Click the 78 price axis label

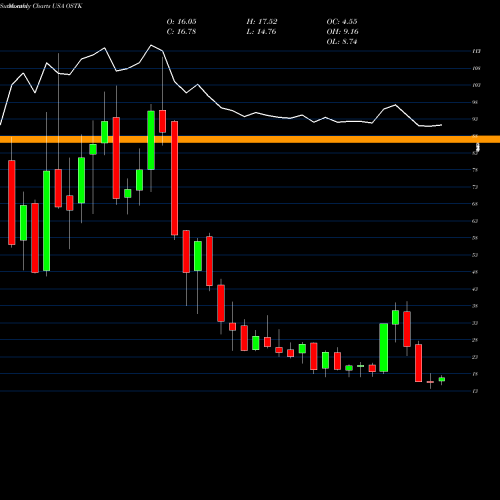point(475,170)
